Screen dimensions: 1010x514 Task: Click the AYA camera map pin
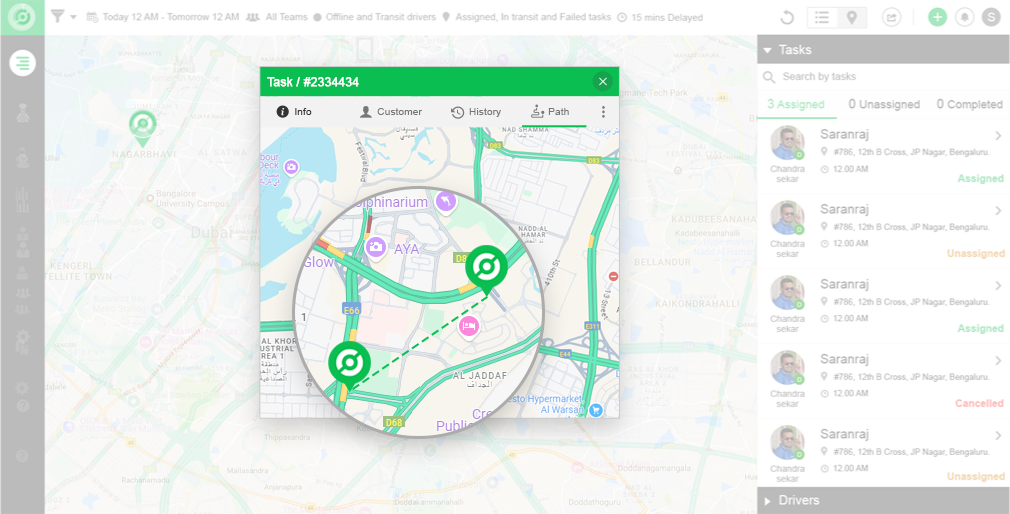pos(376,247)
